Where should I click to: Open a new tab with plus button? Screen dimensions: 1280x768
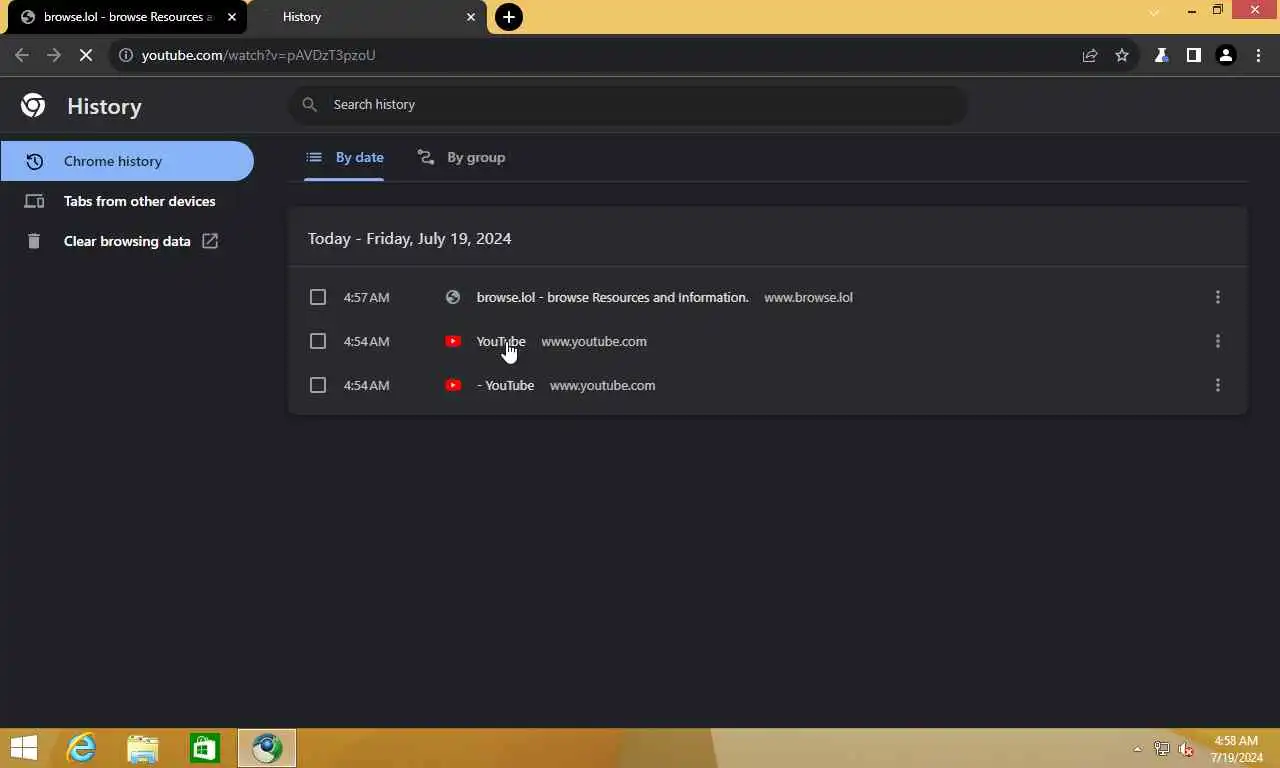(509, 17)
